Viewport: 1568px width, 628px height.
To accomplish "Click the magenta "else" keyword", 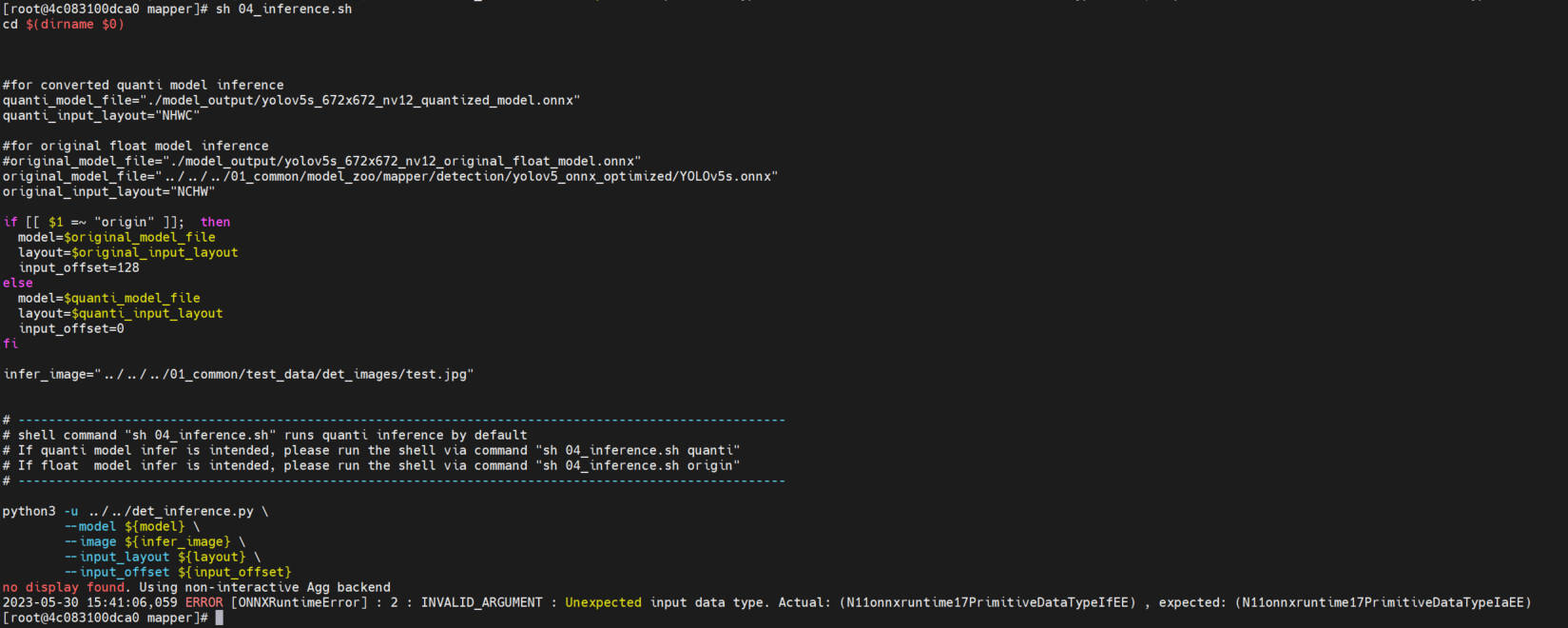I will tap(17, 283).
